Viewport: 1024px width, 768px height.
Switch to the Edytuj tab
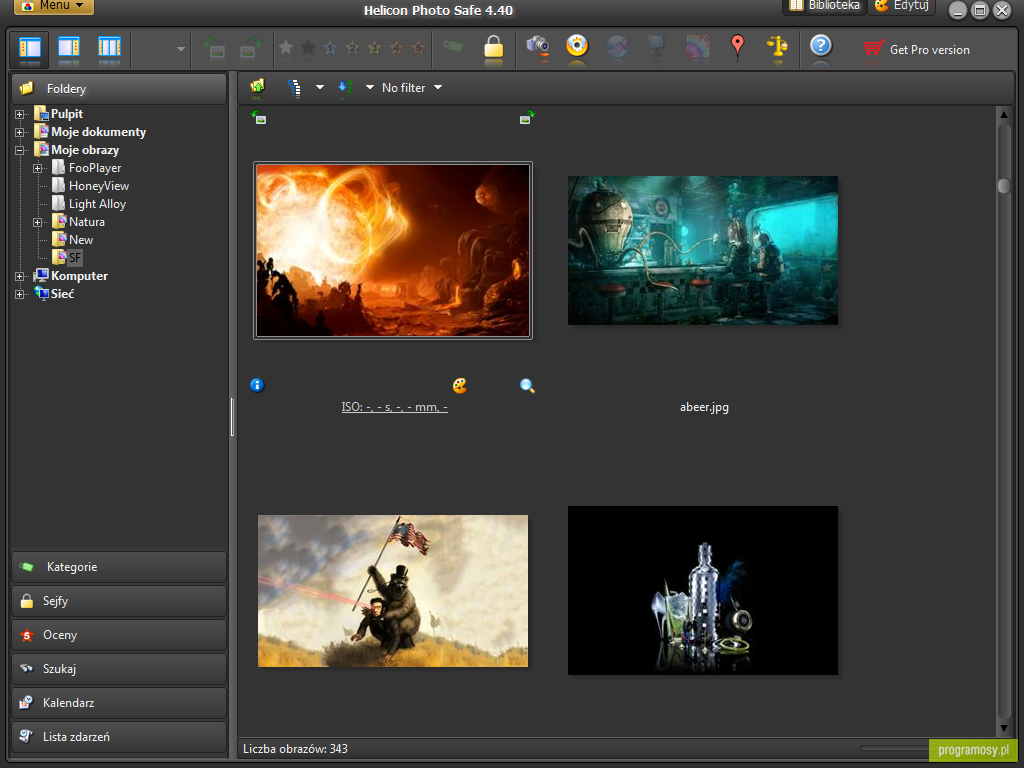pos(902,5)
